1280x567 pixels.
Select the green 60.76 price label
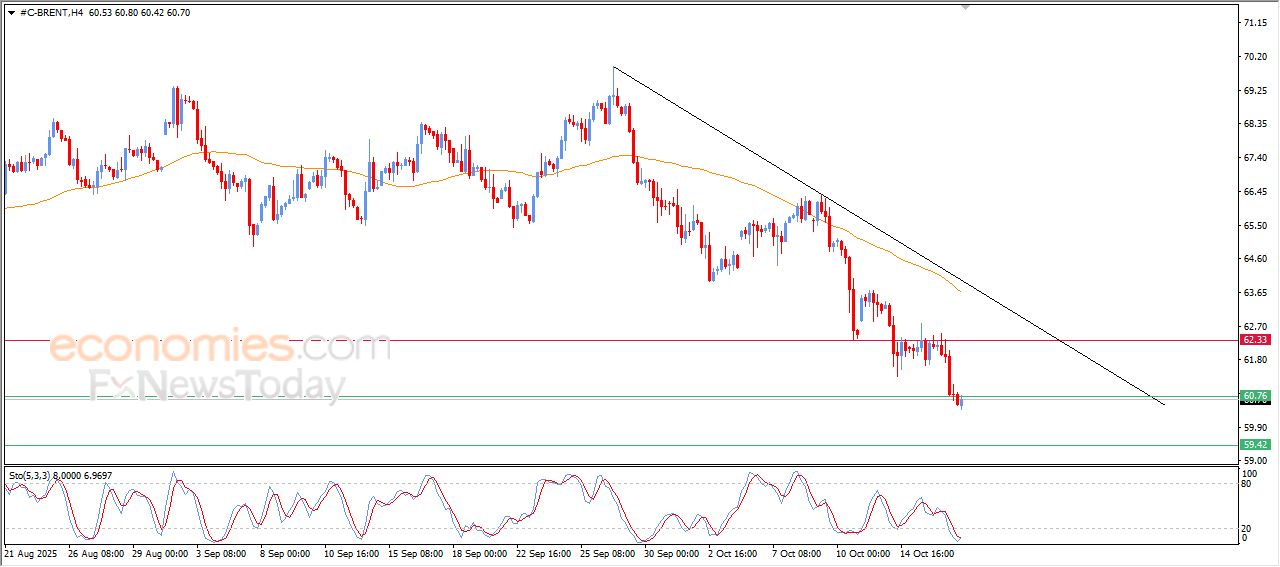coord(1254,396)
